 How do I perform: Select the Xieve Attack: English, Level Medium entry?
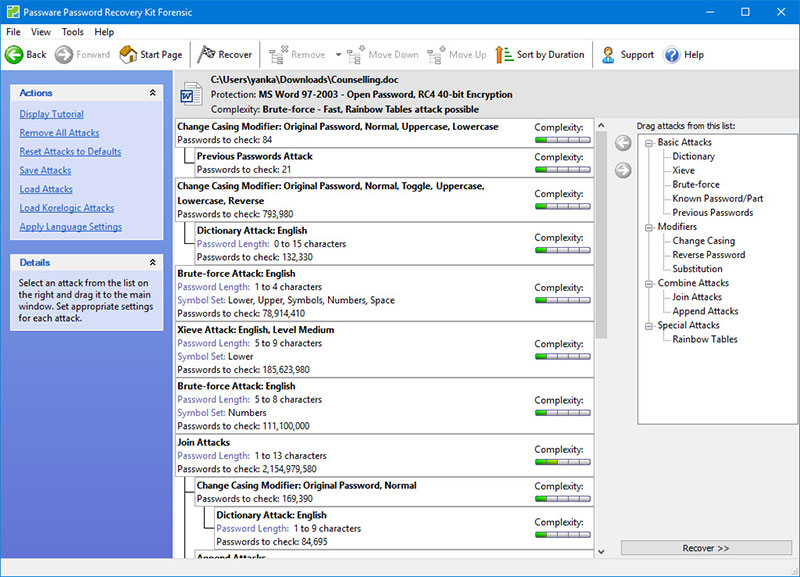pos(385,349)
